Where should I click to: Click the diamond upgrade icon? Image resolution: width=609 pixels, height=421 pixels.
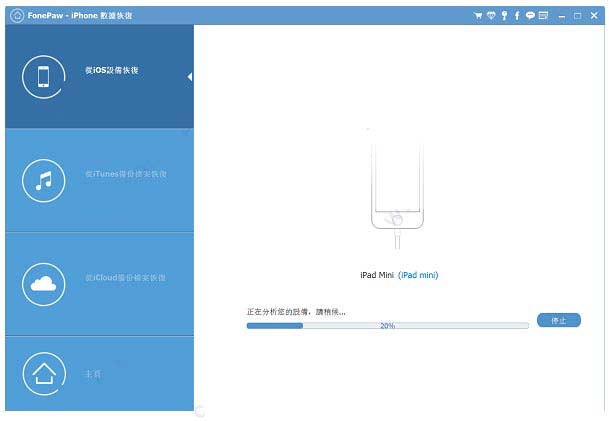[491, 16]
